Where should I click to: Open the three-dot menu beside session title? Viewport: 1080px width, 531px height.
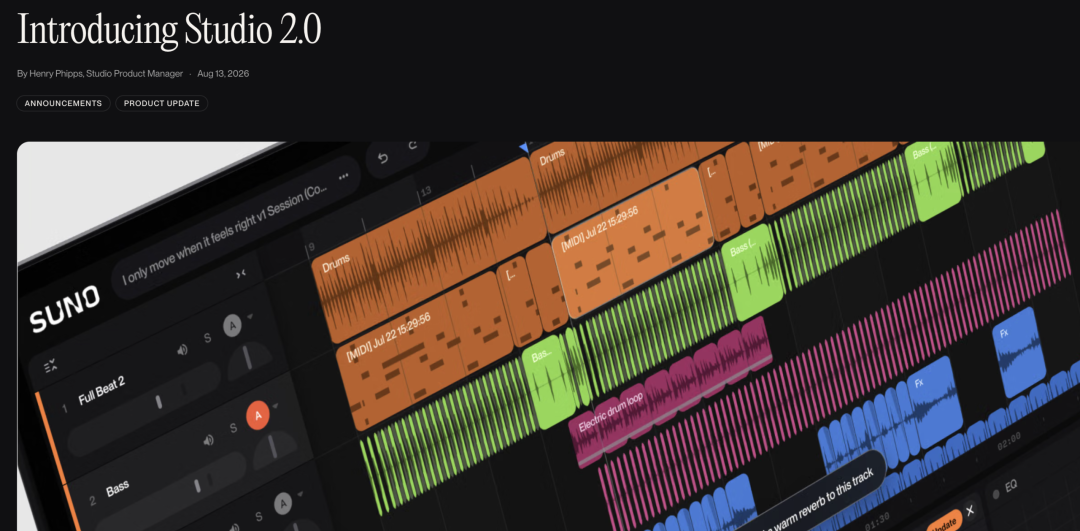point(344,177)
